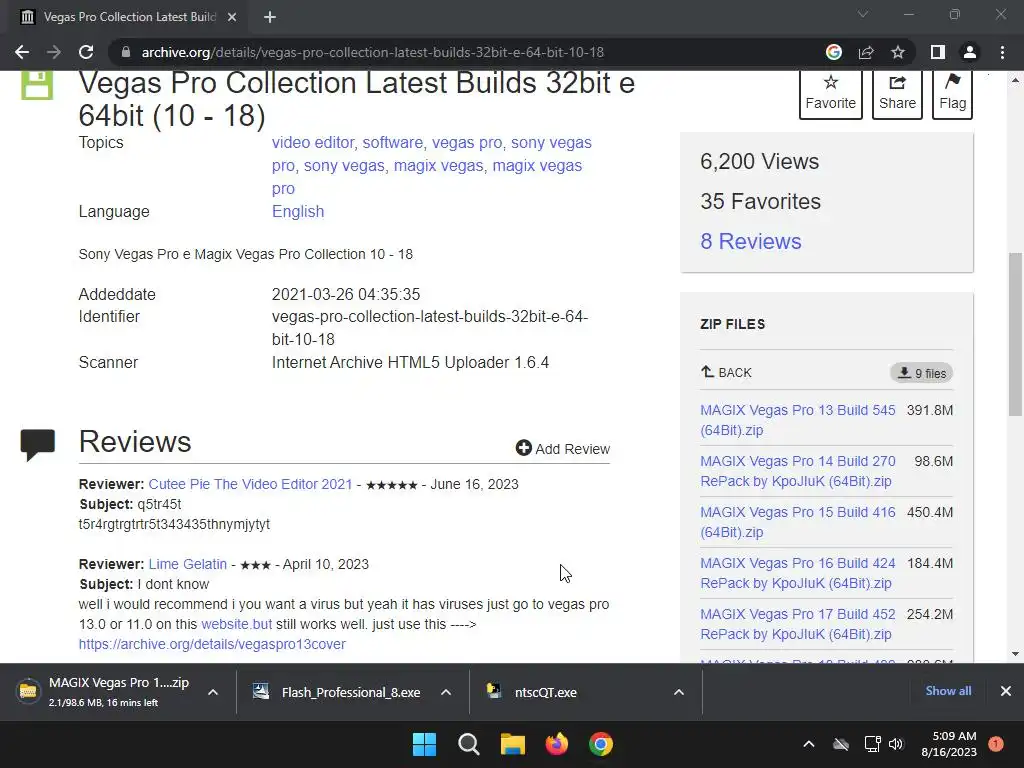1024x768 pixels.
Task: Open Chrome from taskbar
Action: [x=601, y=744]
